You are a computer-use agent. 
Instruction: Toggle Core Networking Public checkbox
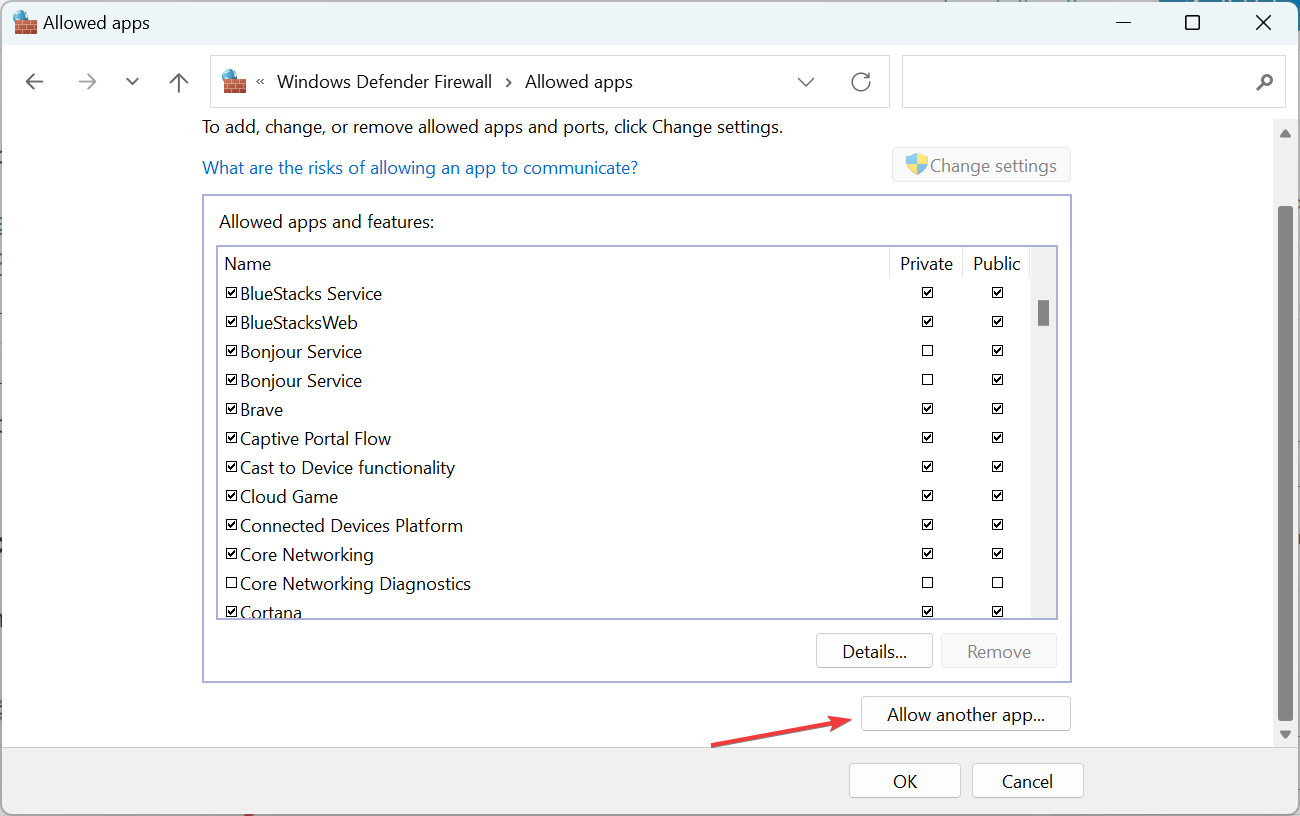[997, 554]
